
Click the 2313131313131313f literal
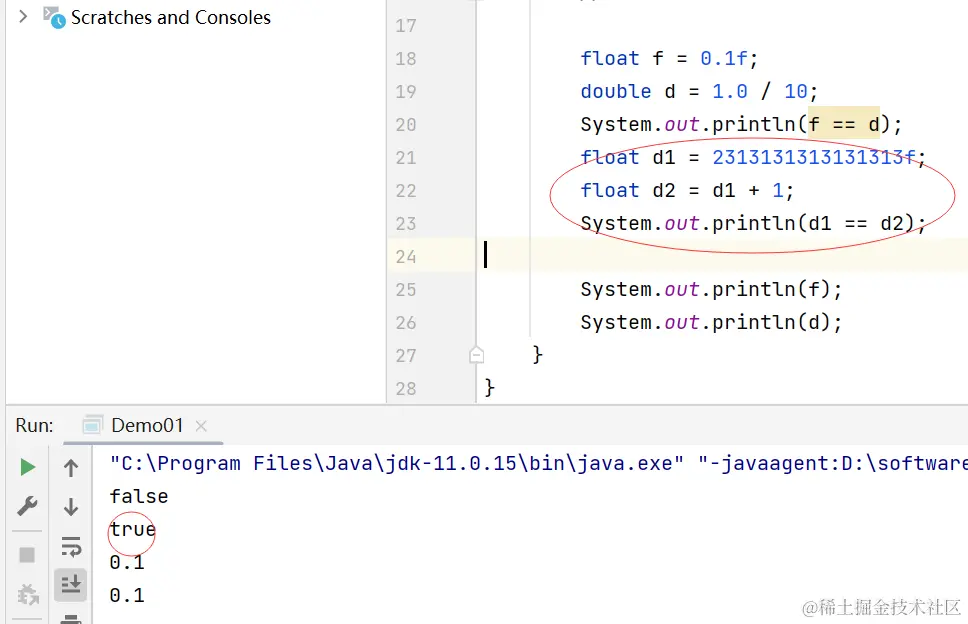pyautogui.click(x=814, y=157)
